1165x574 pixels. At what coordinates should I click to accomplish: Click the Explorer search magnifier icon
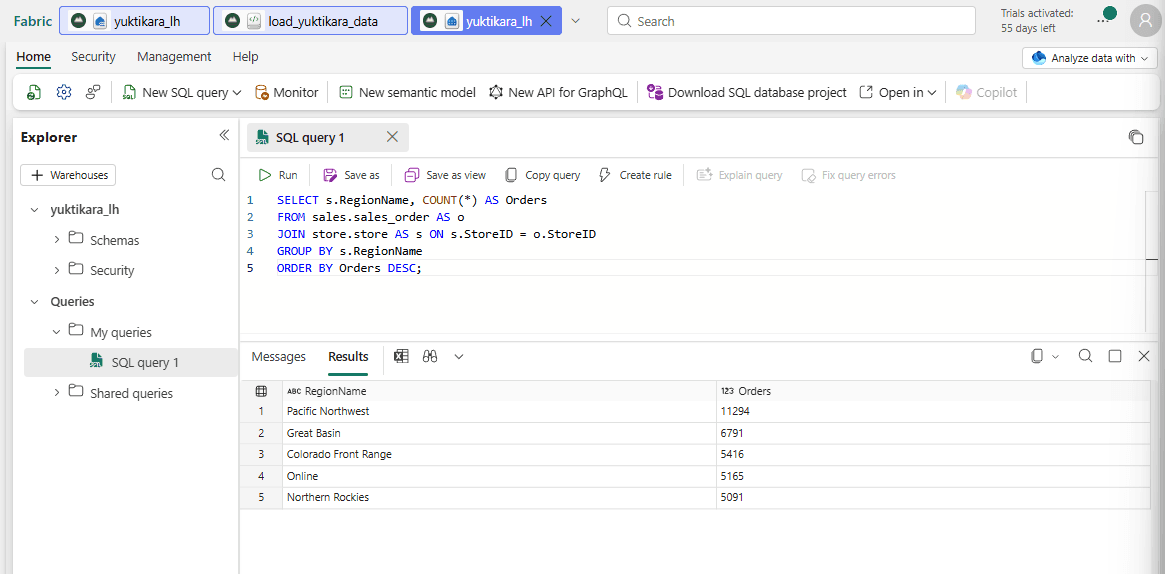[218, 175]
